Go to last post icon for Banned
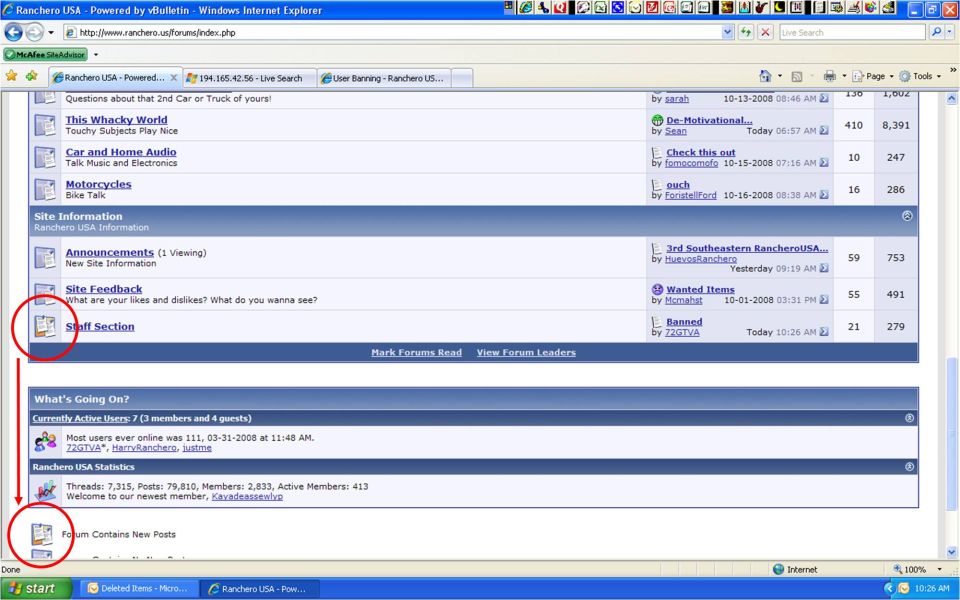 (x=824, y=332)
